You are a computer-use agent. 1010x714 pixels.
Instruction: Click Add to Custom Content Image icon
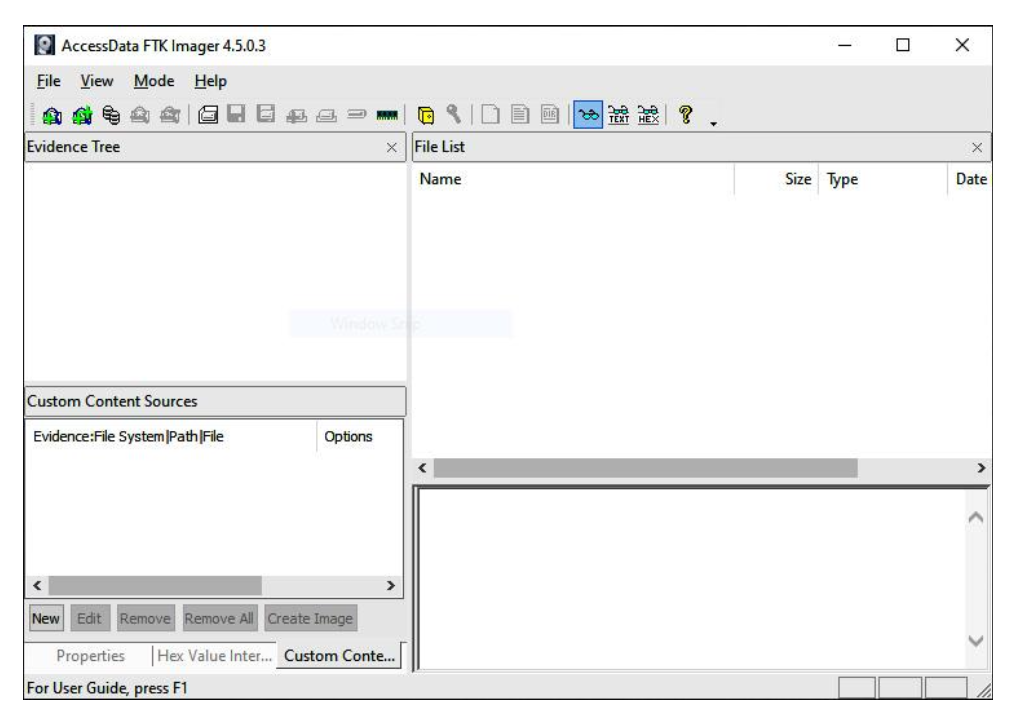(296, 116)
